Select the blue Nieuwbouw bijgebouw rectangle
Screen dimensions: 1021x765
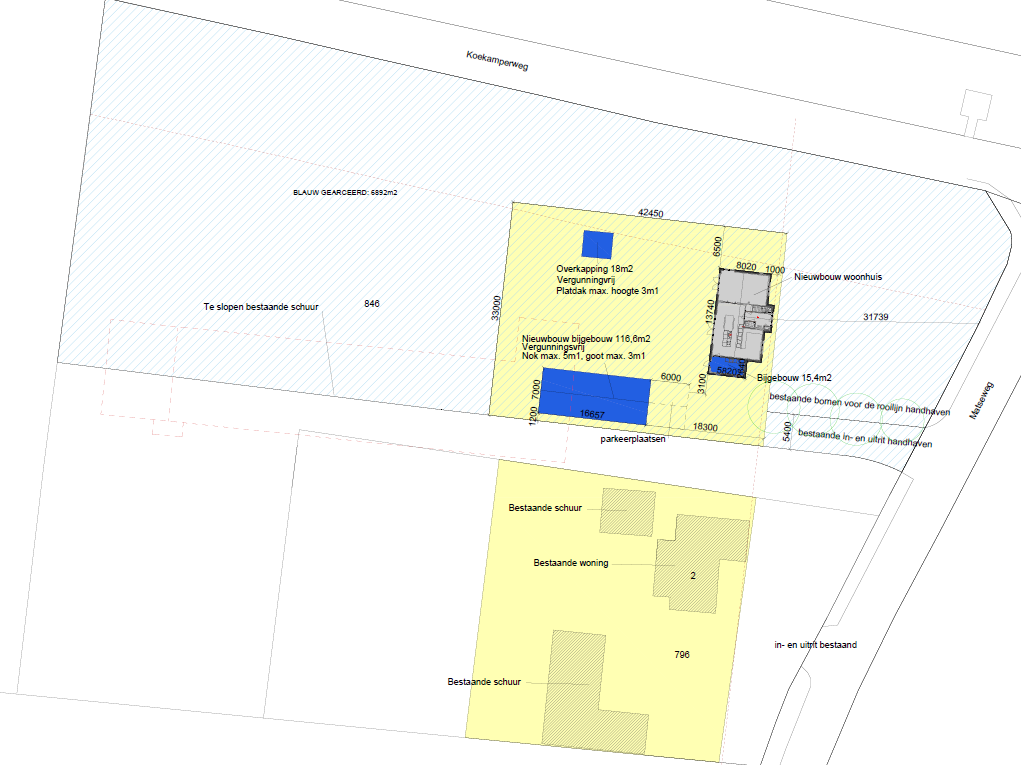point(595,395)
